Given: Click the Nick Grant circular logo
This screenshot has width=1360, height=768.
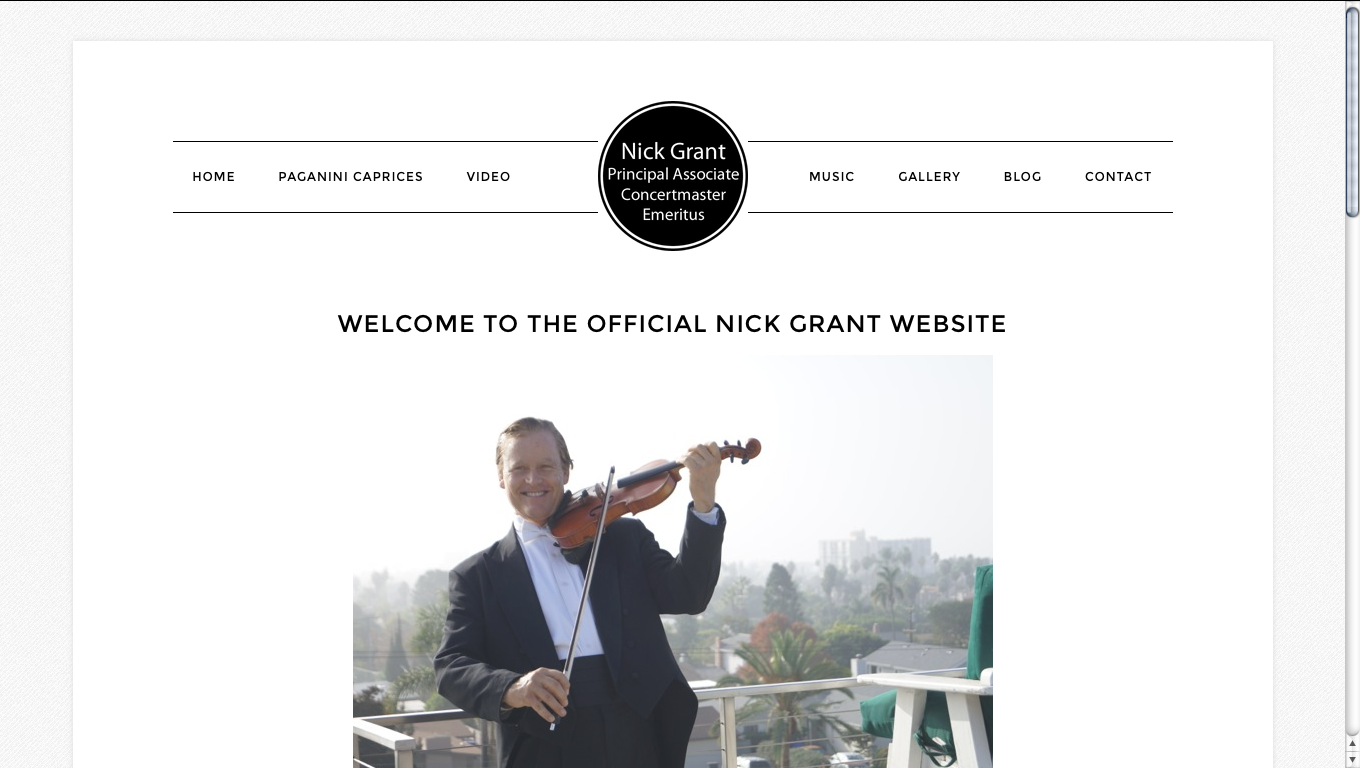Looking at the screenshot, I should tap(673, 176).
